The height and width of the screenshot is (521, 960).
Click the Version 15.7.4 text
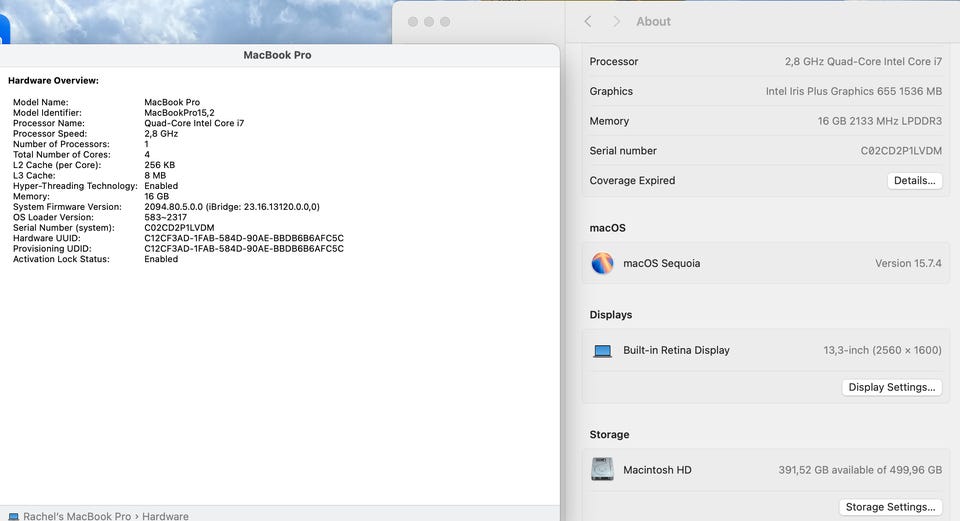909,263
